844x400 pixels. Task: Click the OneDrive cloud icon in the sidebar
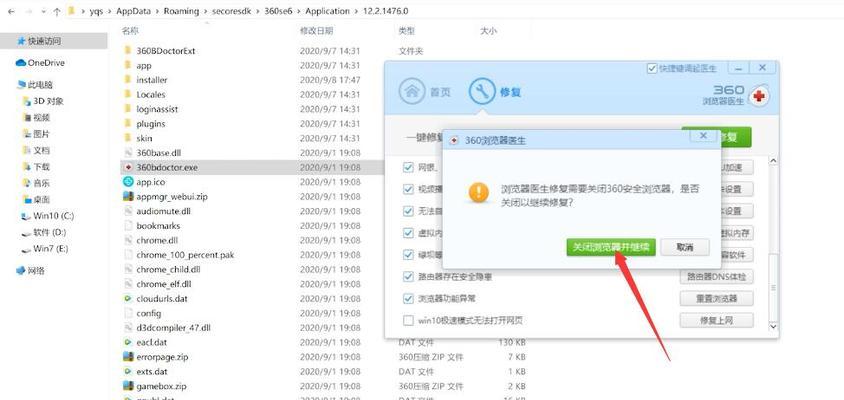(x=21, y=63)
